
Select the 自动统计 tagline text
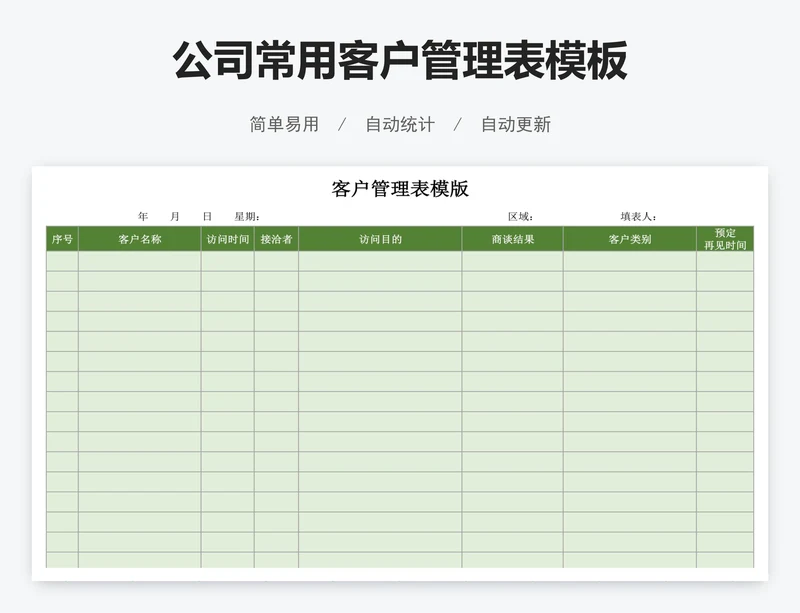[x=400, y=125]
